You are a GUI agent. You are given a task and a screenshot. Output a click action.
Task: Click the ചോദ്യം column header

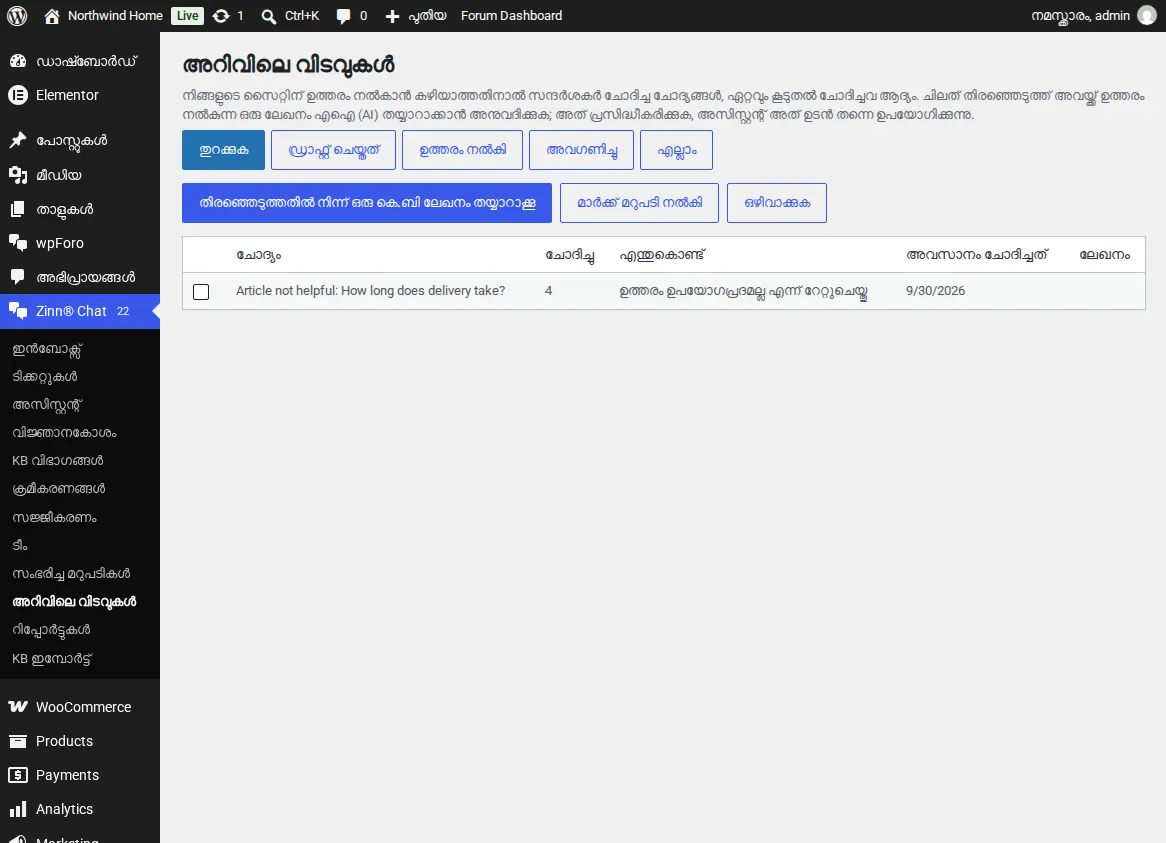(x=259, y=255)
